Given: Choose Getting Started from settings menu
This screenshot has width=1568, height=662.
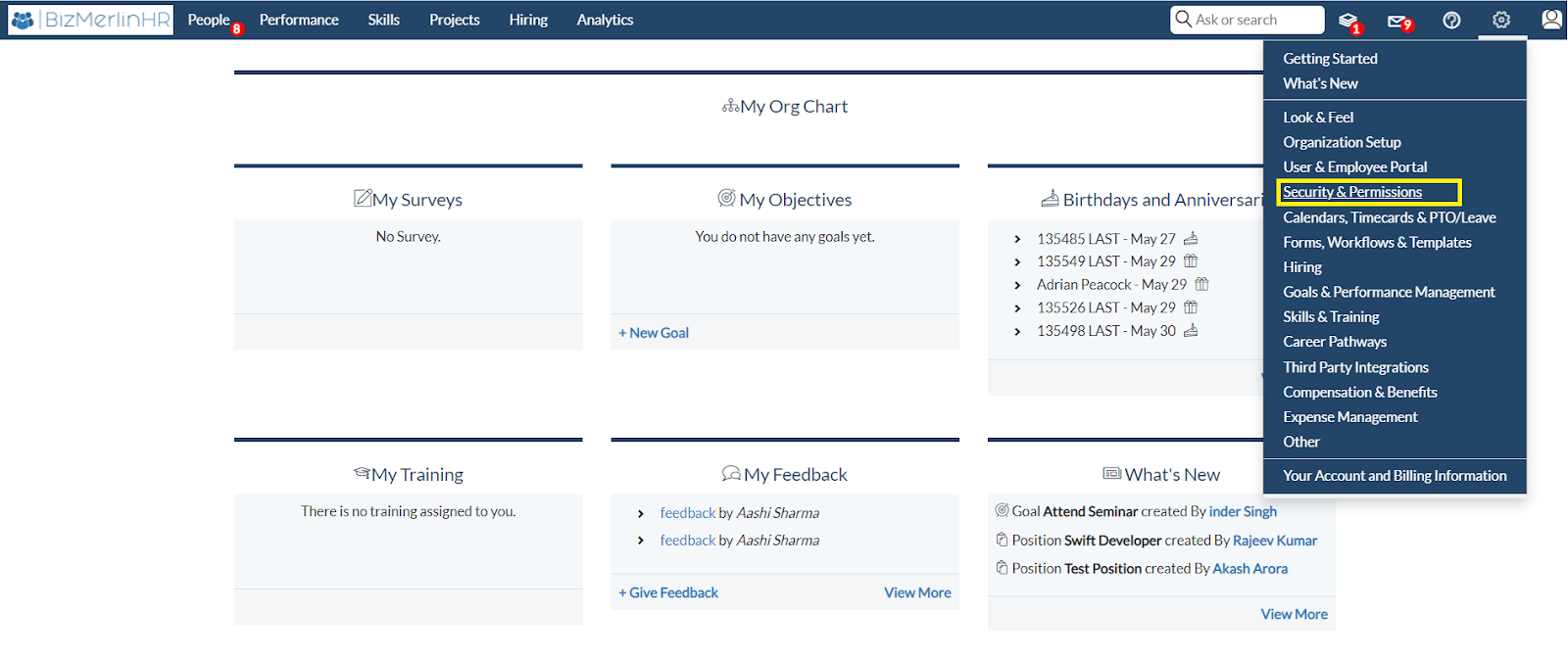Looking at the screenshot, I should pyautogui.click(x=1331, y=59).
